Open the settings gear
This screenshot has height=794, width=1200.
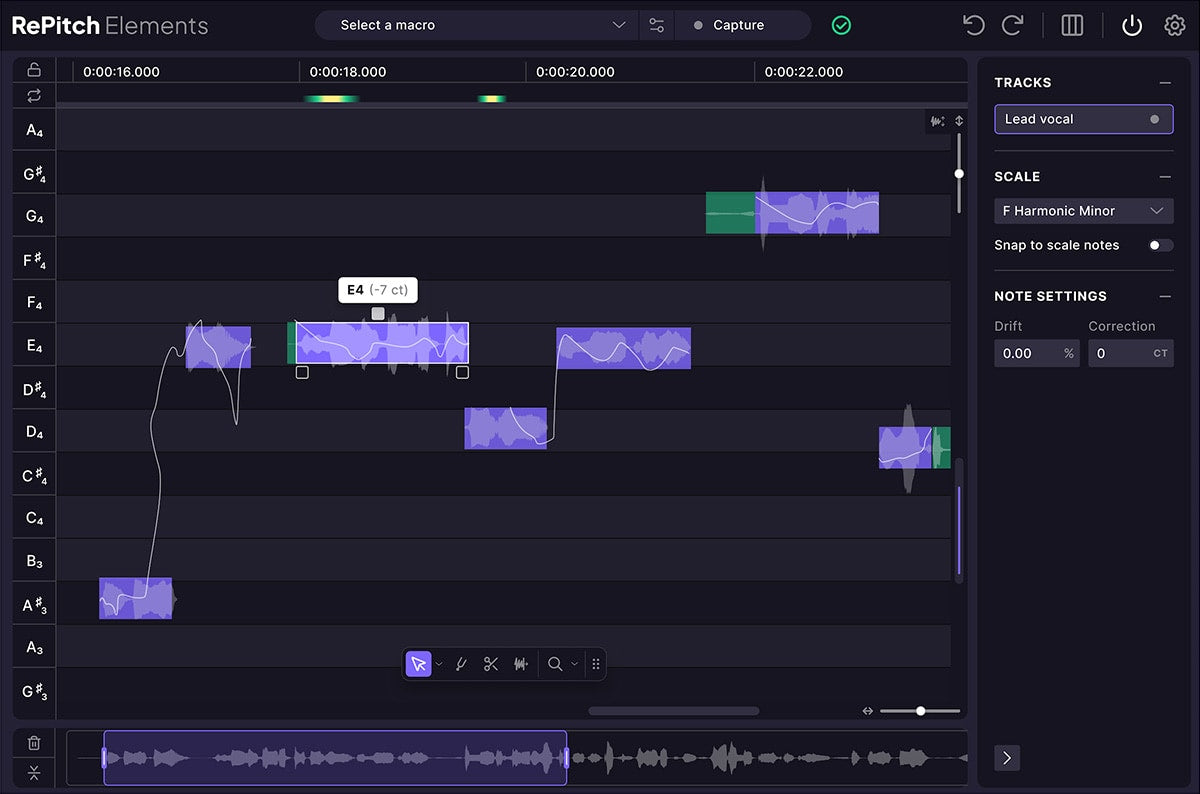coord(1174,25)
